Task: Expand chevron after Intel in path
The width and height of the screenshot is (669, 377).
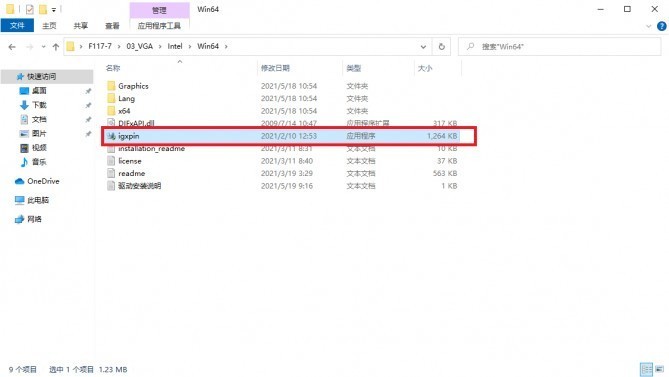Action: tap(190, 46)
